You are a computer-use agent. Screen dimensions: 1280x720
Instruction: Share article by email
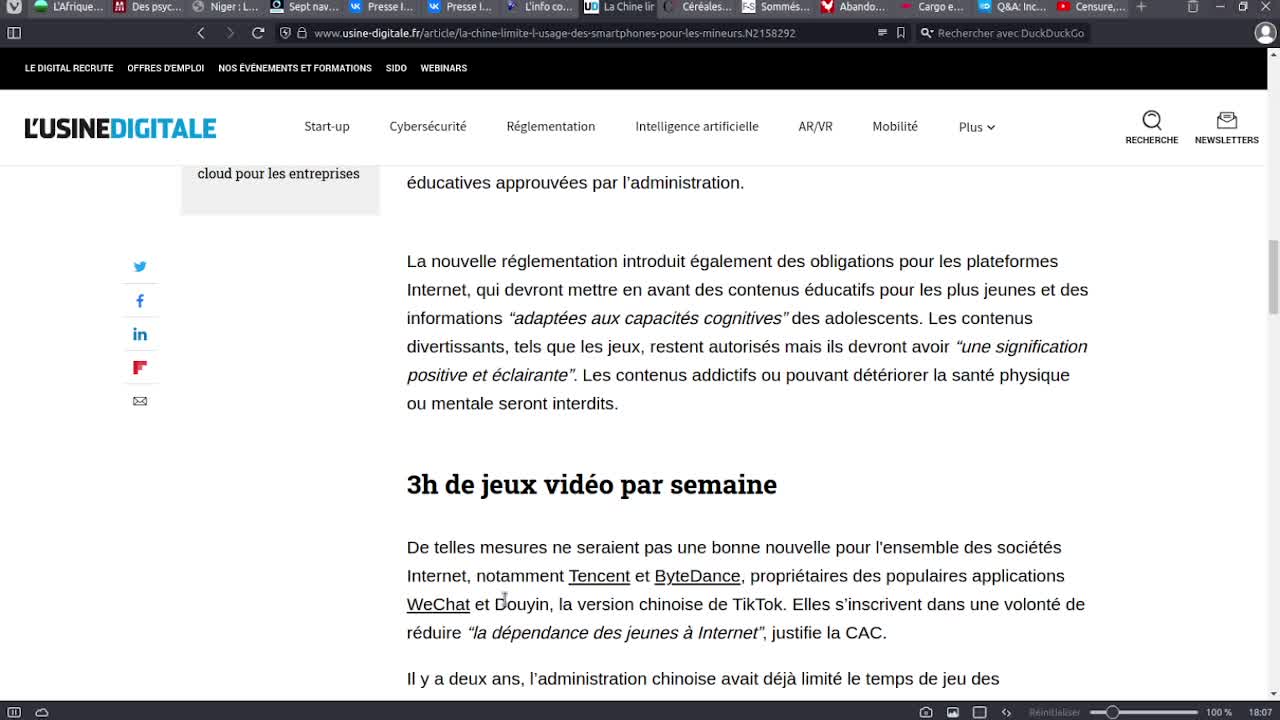click(x=140, y=401)
